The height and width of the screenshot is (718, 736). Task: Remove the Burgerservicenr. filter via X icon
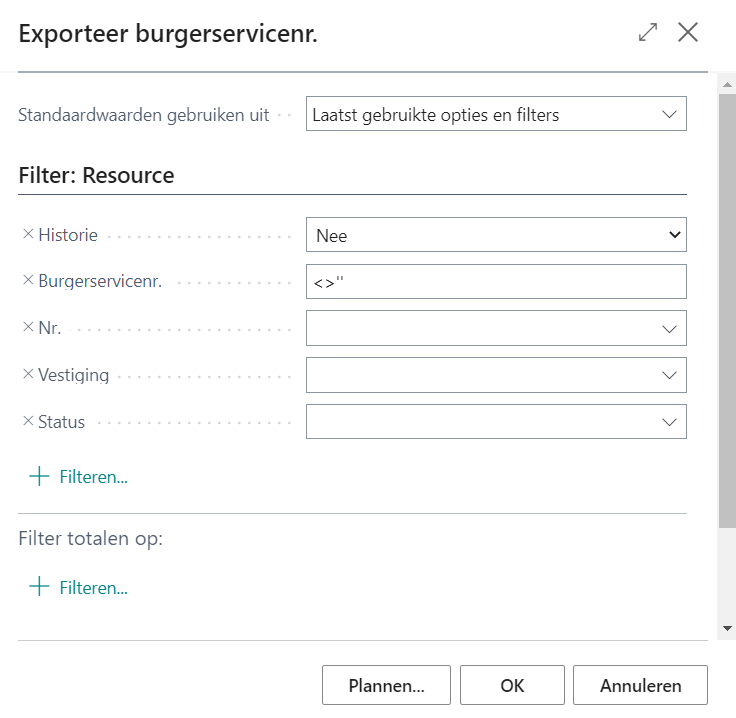[x=28, y=281]
